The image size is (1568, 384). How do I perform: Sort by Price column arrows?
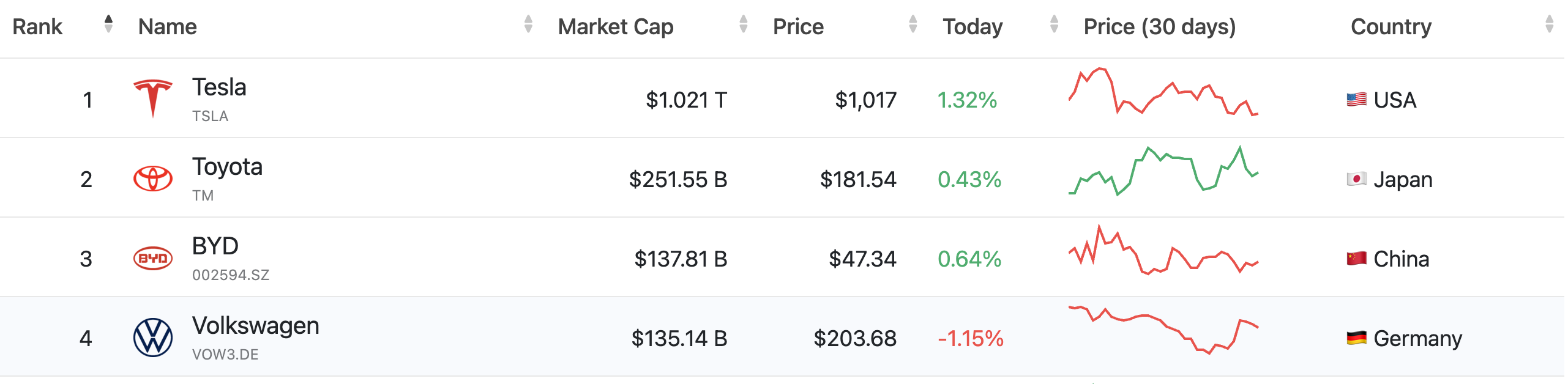pos(913,24)
